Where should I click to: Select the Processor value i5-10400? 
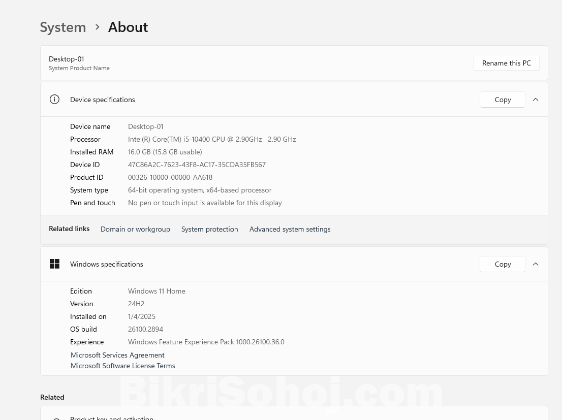(x=212, y=139)
